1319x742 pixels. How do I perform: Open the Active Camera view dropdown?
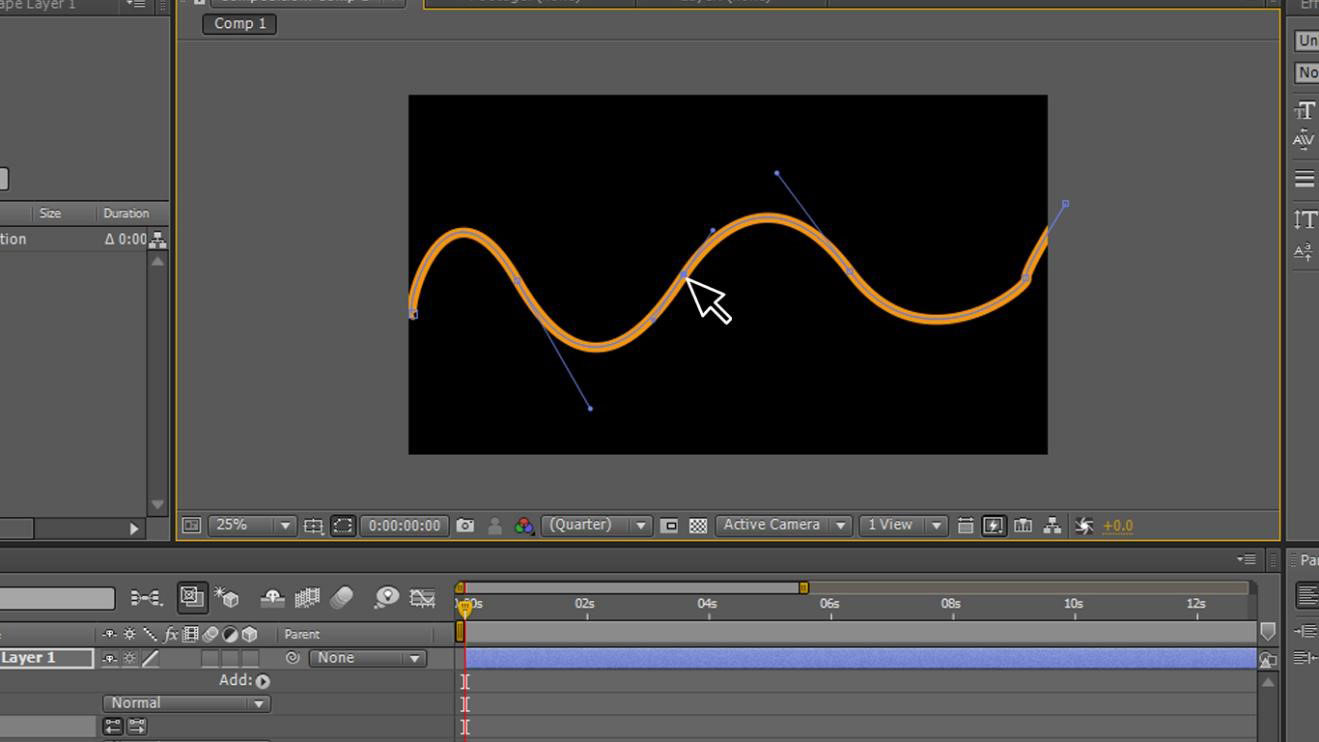[783, 526]
